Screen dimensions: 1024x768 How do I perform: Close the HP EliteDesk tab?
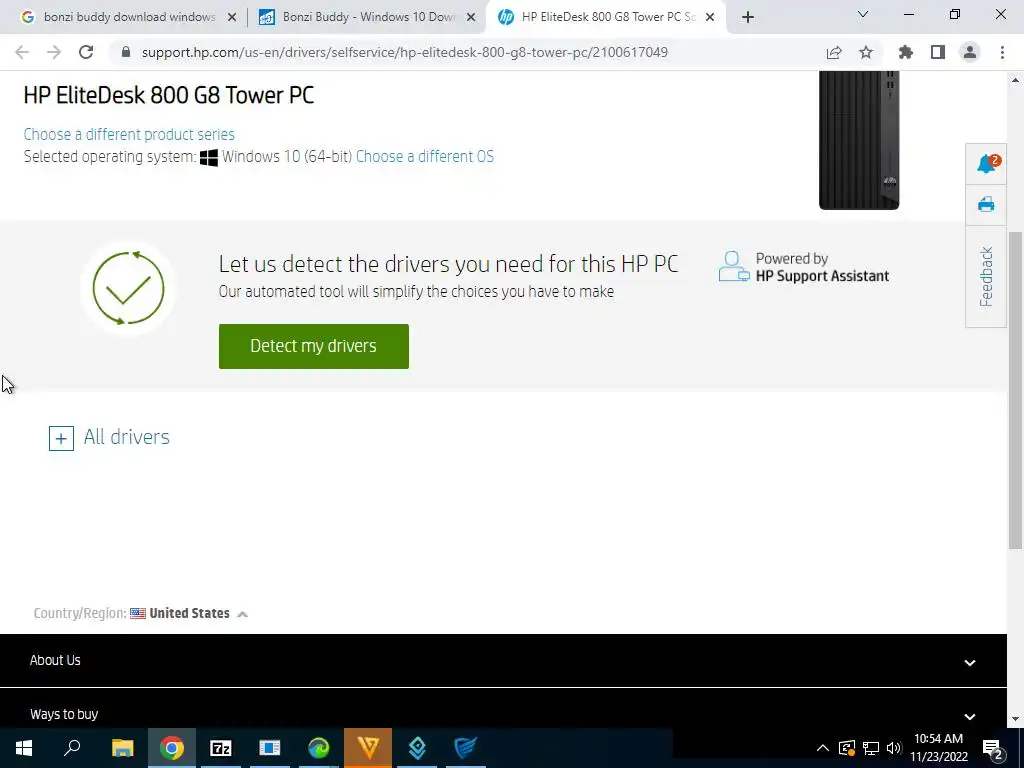[710, 17]
